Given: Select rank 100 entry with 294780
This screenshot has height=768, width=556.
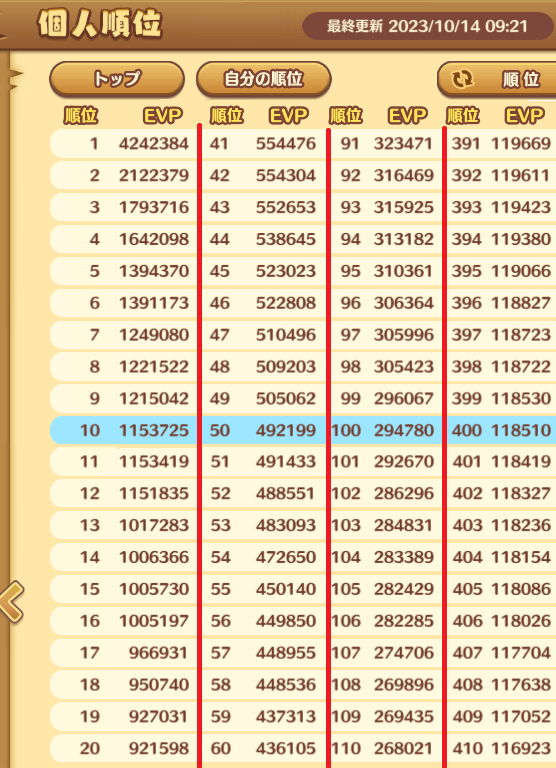Looking at the screenshot, I should [x=386, y=430].
